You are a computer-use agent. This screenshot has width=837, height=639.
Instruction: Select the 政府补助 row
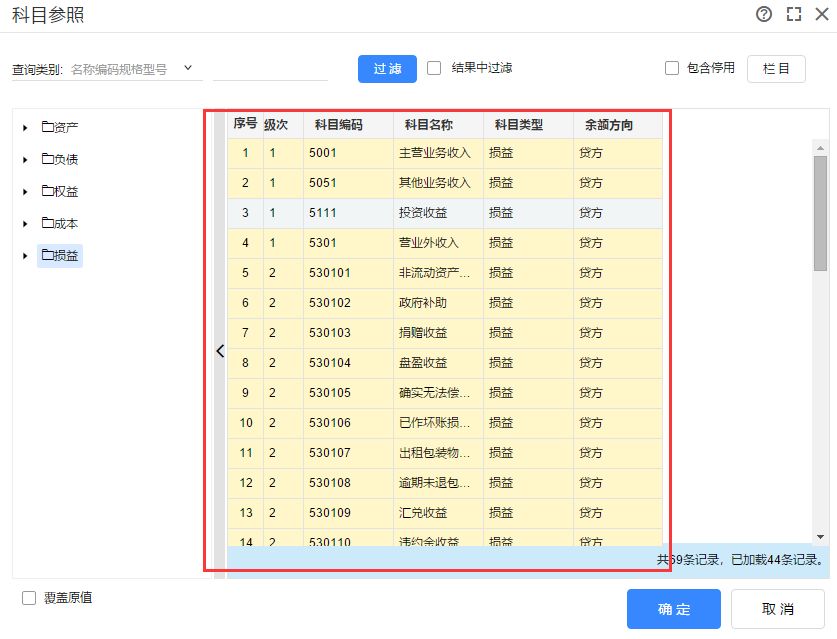coord(445,303)
